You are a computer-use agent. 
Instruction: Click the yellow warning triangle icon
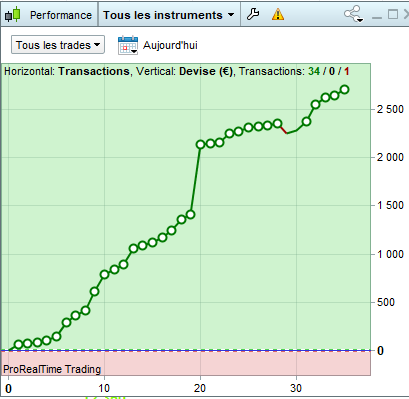click(278, 15)
